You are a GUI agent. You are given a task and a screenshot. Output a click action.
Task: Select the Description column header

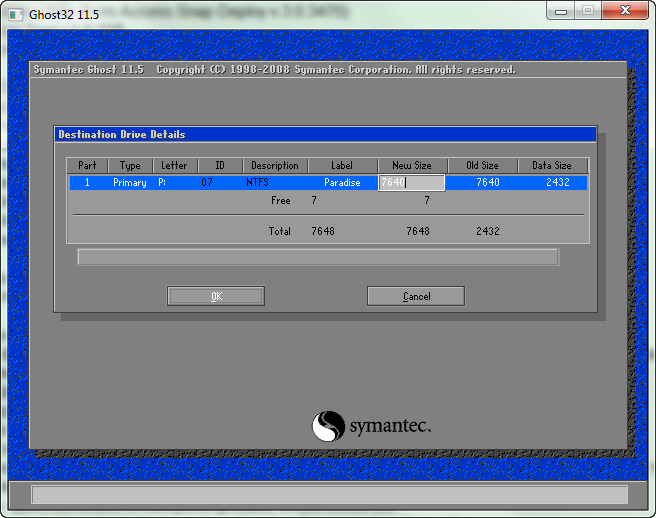coord(275,166)
